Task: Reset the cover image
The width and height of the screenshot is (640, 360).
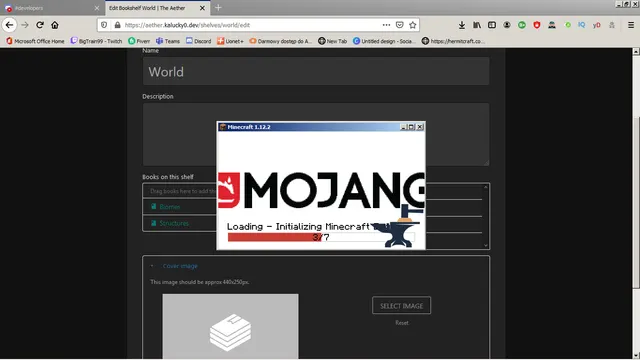Action: (x=402, y=322)
